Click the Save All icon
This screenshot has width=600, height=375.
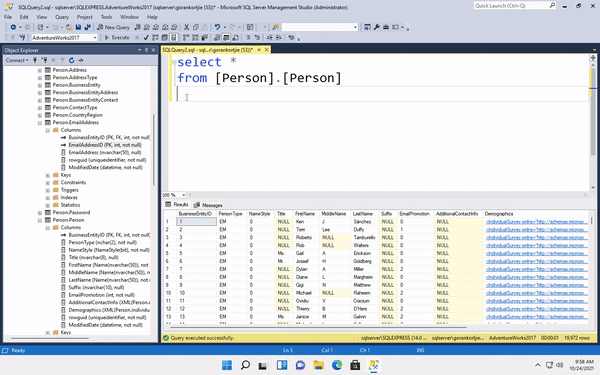click(x=88, y=27)
